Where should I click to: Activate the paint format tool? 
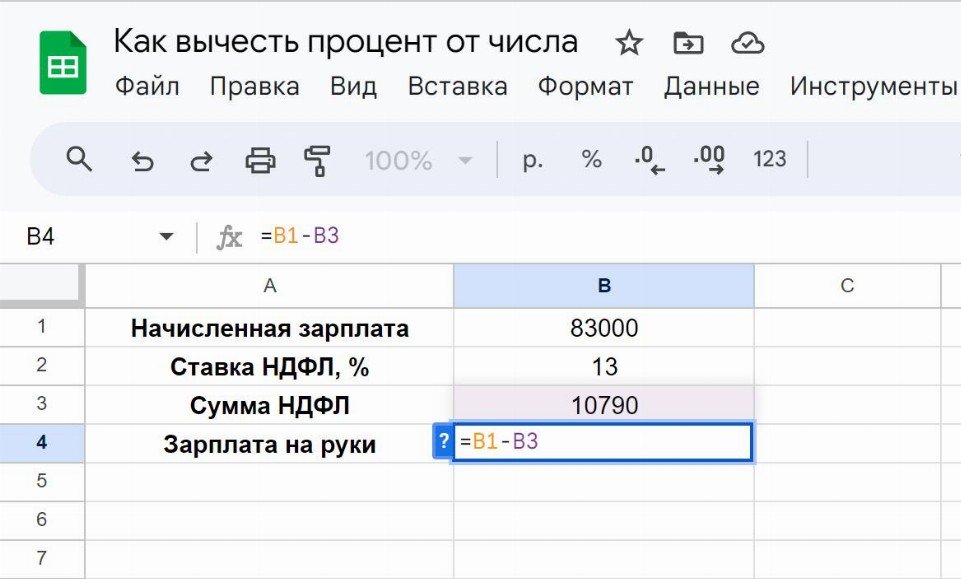tap(318, 160)
